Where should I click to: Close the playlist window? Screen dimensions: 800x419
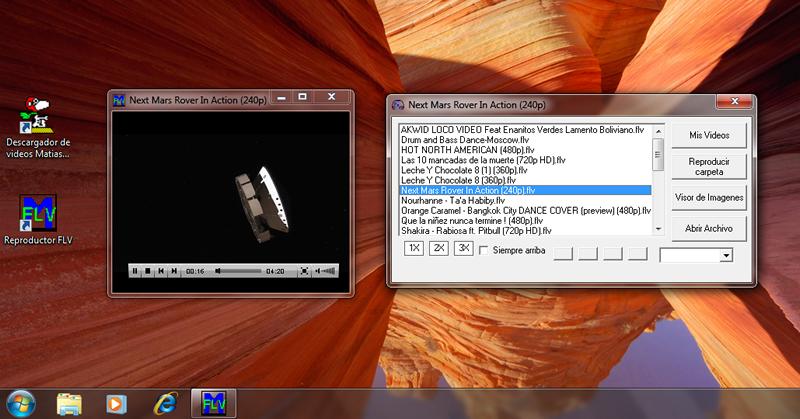735,101
